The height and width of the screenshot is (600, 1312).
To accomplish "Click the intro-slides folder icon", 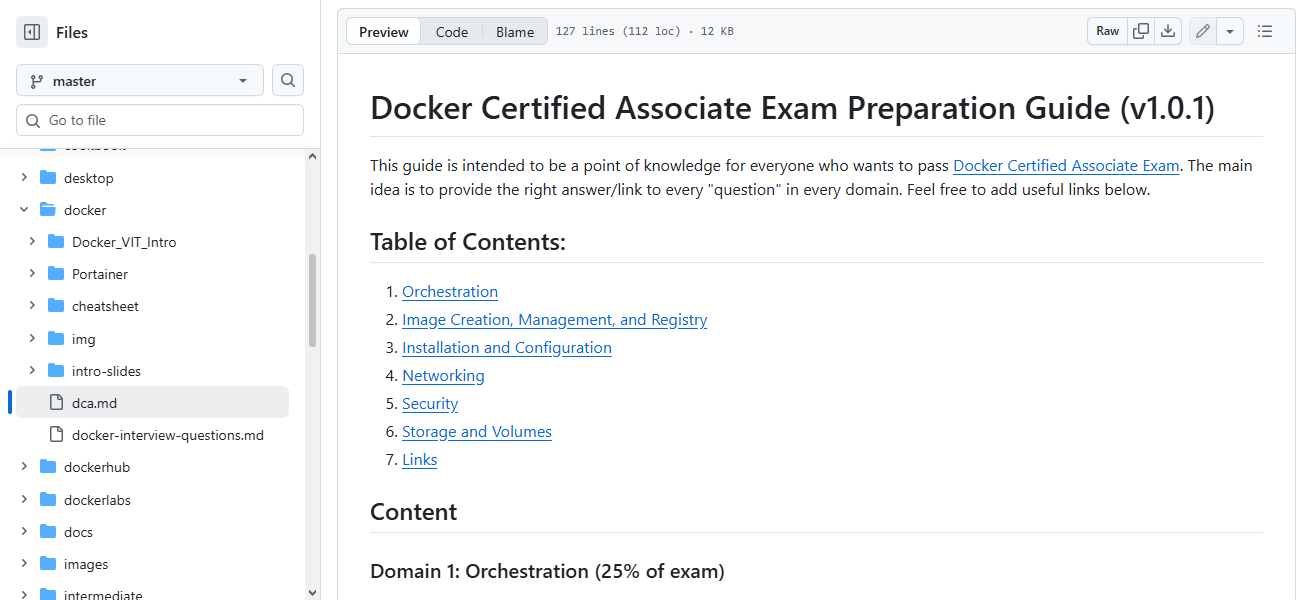I will point(56,371).
